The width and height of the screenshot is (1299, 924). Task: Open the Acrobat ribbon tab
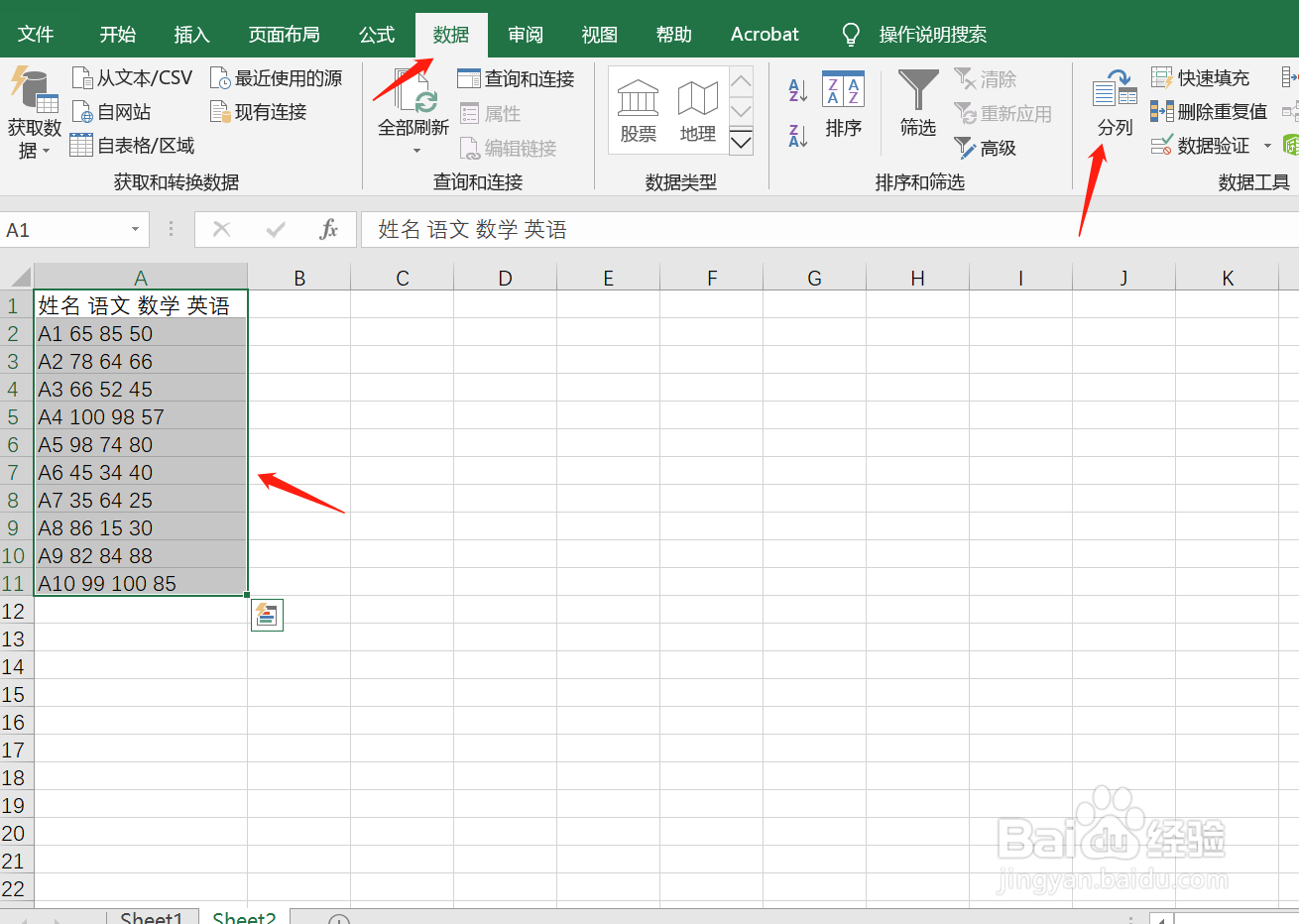tap(765, 35)
